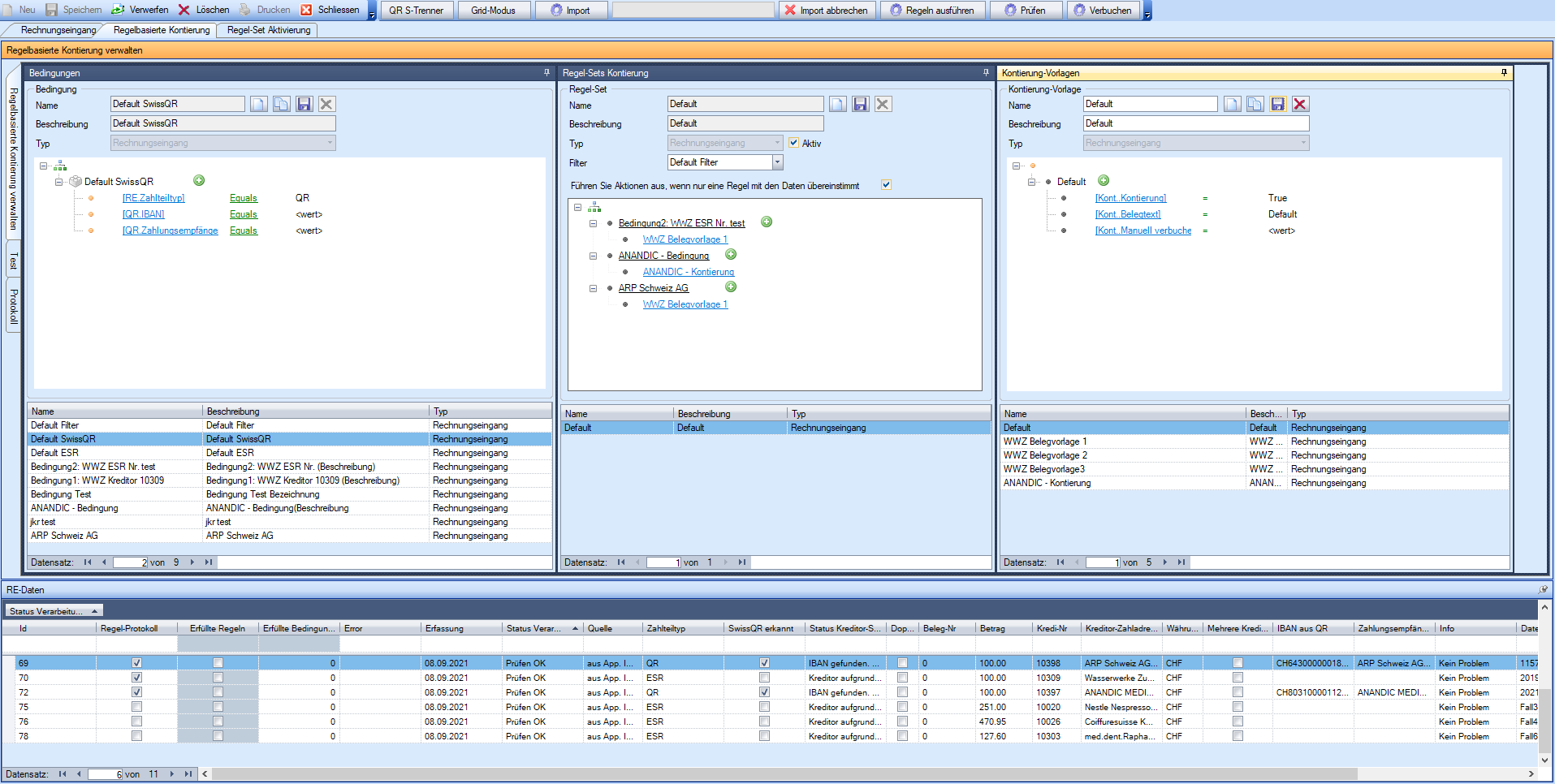
Task: Delete the Kontierung-Vorlage with the red X
Action: coord(1300,104)
